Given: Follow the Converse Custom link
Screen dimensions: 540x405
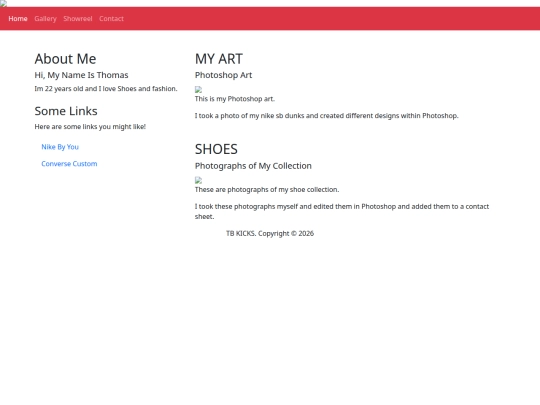Looking at the screenshot, I should tap(69, 164).
